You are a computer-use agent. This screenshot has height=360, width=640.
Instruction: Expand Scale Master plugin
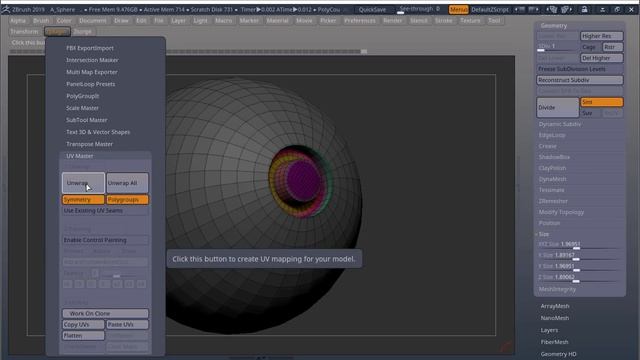(x=82, y=108)
